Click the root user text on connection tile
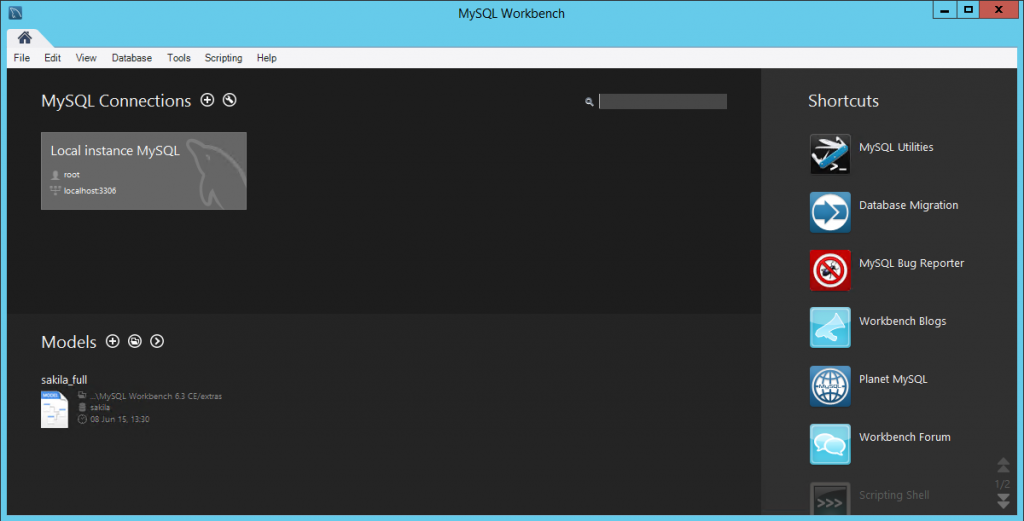 pyautogui.click(x=72, y=175)
